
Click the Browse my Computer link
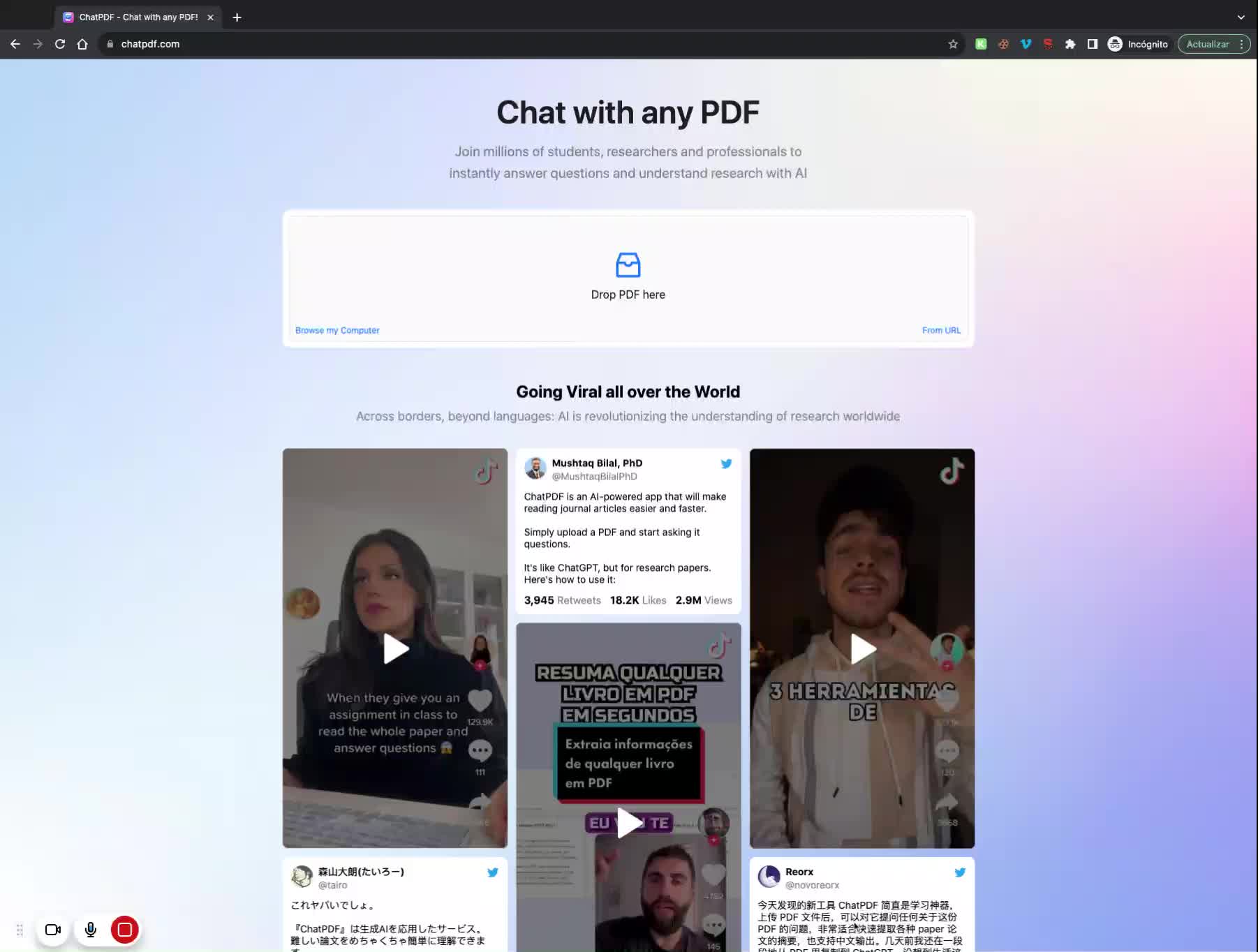[337, 330]
